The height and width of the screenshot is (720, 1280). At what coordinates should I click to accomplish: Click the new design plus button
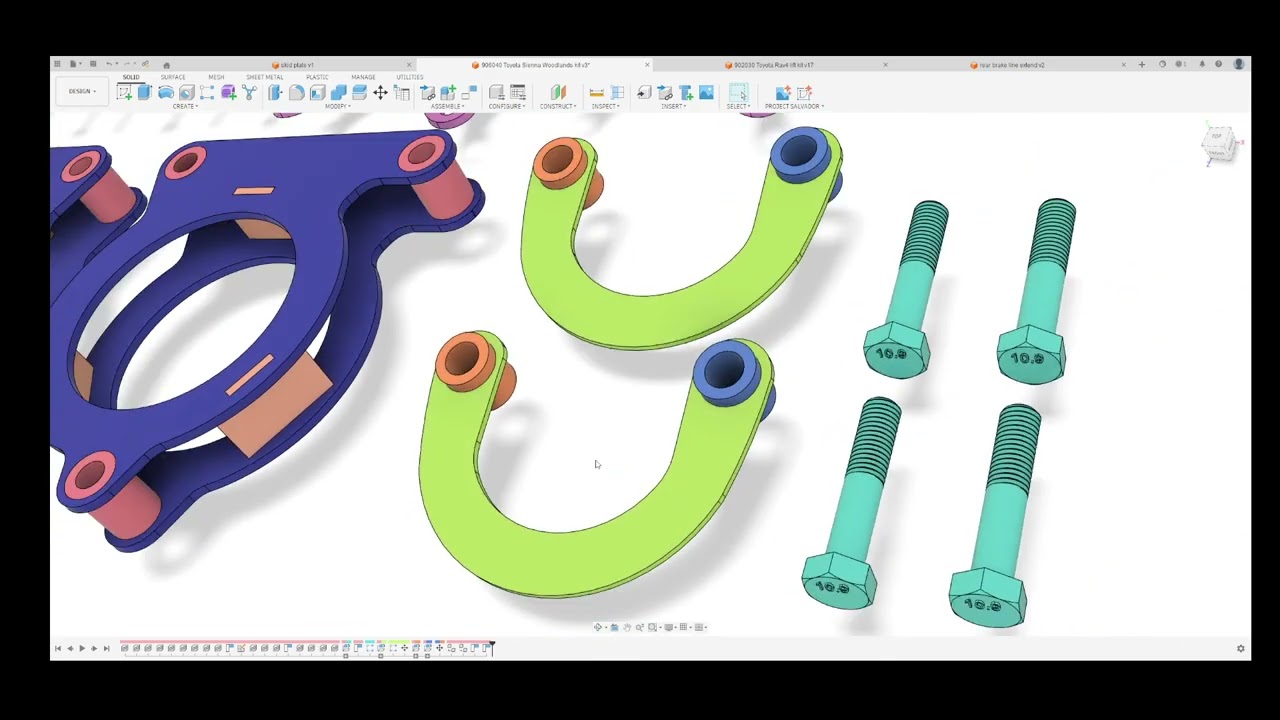(x=1142, y=64)
